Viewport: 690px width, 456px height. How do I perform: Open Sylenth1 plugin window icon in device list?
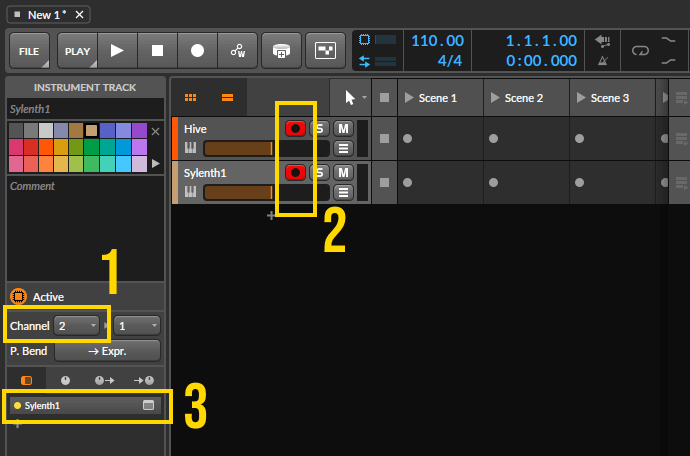148,405
